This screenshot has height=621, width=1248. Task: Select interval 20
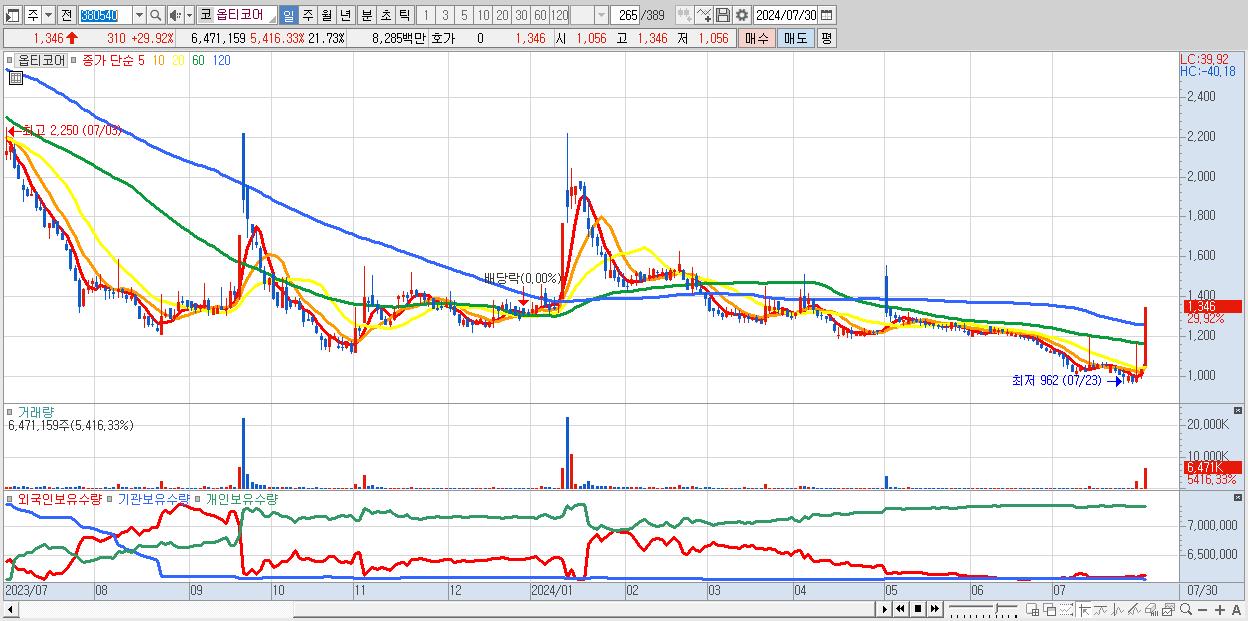coord(502,16)
